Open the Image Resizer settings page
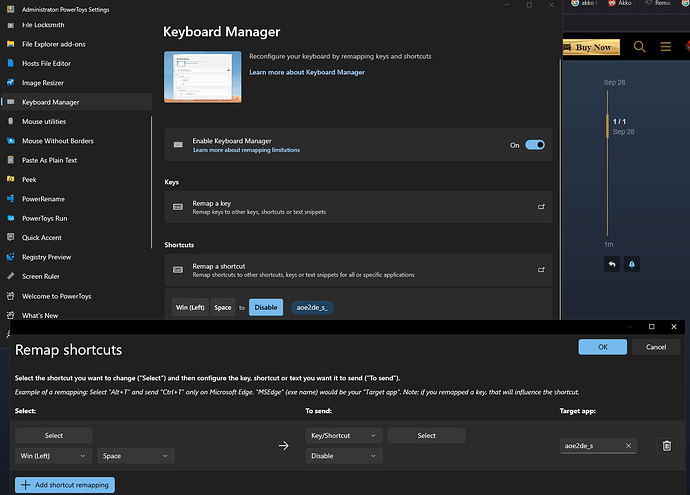Viewport: 690px width, 495px height. click(x=43, y=83)
